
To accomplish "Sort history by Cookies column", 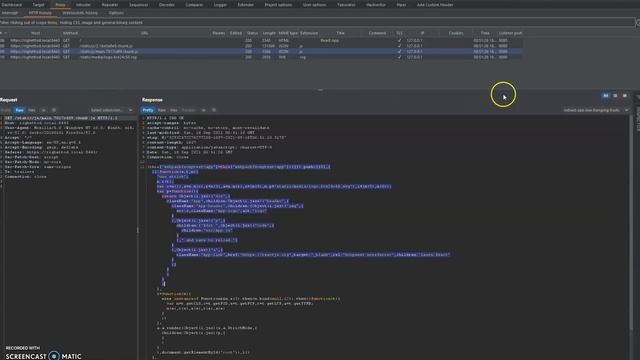I will point(456,33).
